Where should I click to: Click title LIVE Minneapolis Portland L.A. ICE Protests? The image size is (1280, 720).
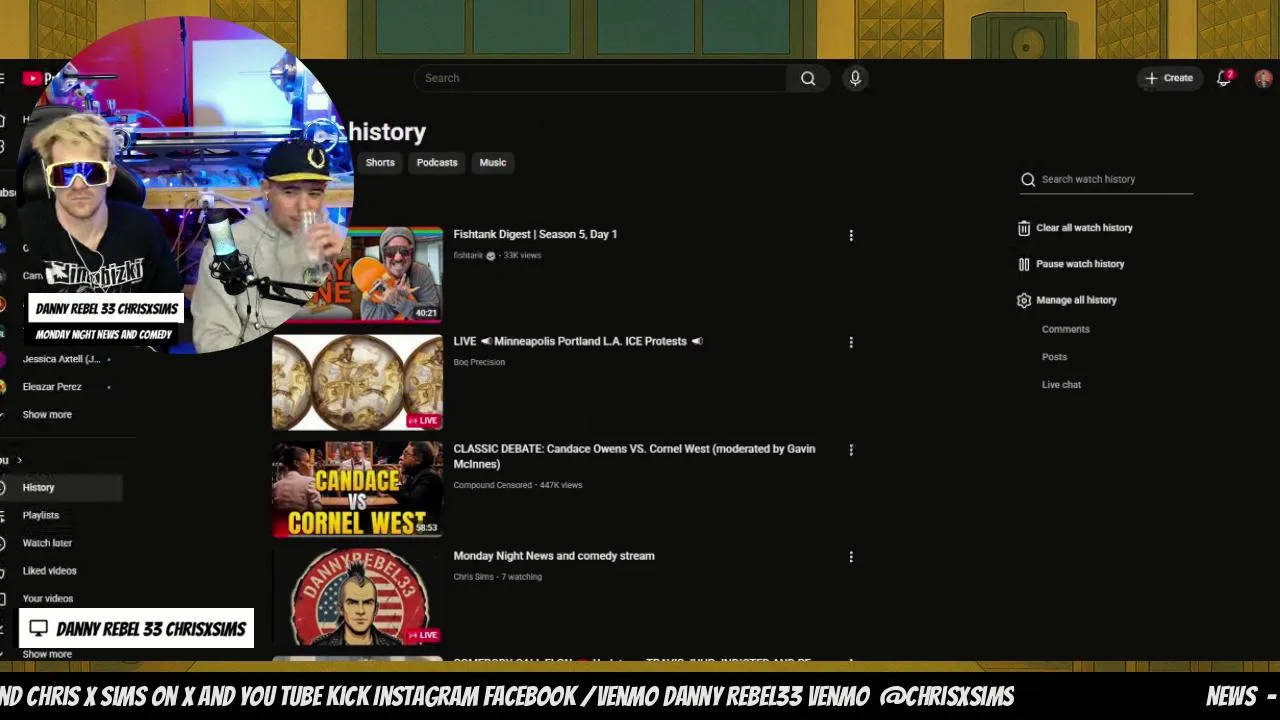click(x=578, y=341)
